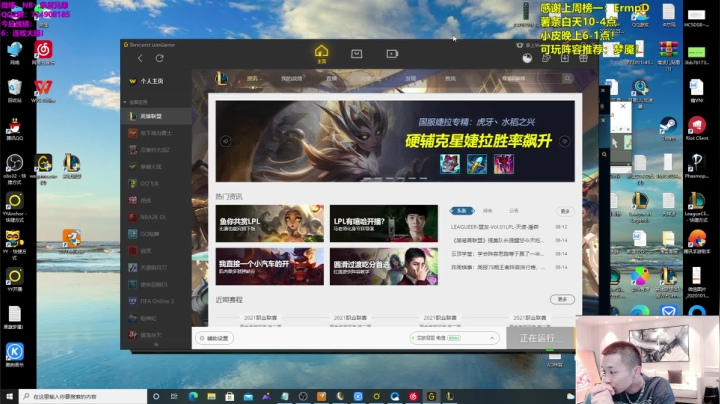
Task: Open OBS Studio from the taskbar
Action: (303, 396)
